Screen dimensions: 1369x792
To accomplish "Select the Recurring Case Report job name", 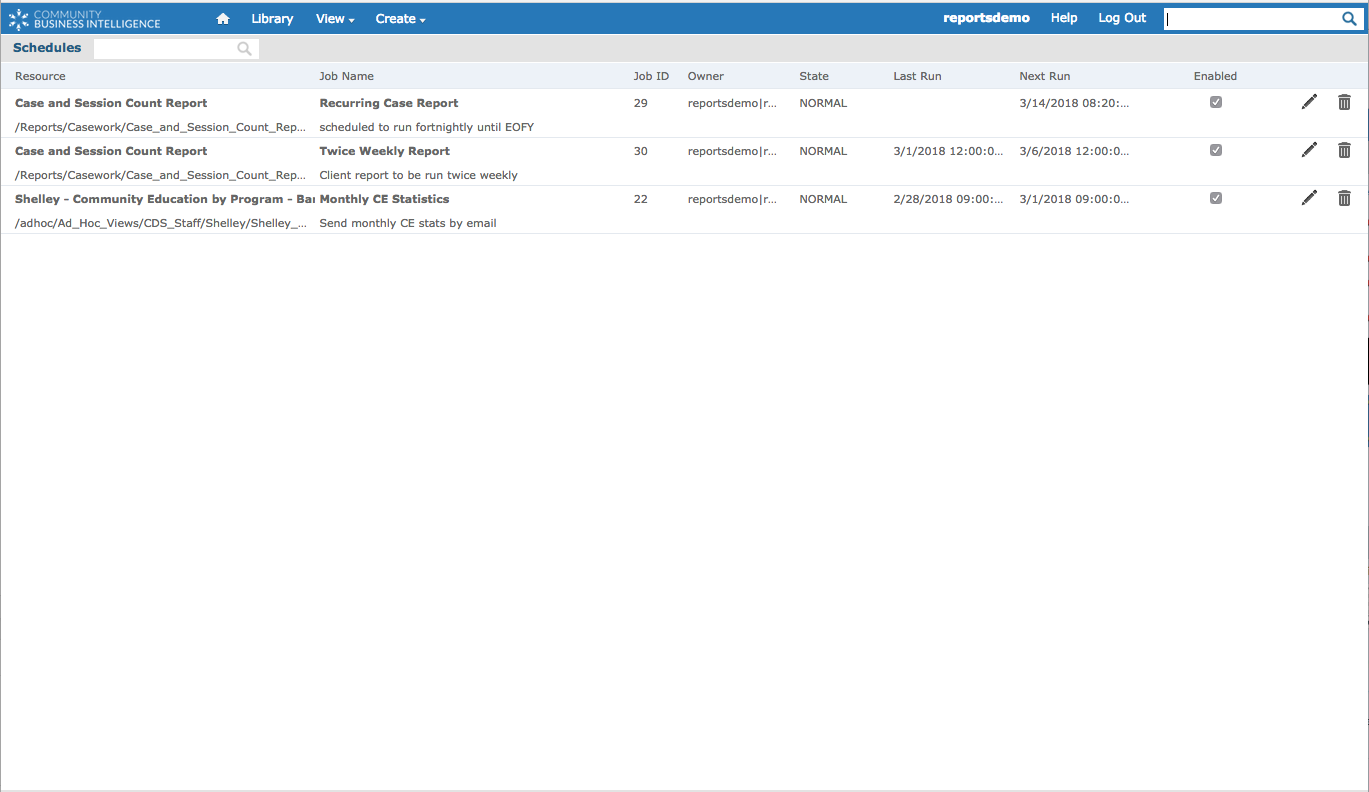I will click(389, 103).
